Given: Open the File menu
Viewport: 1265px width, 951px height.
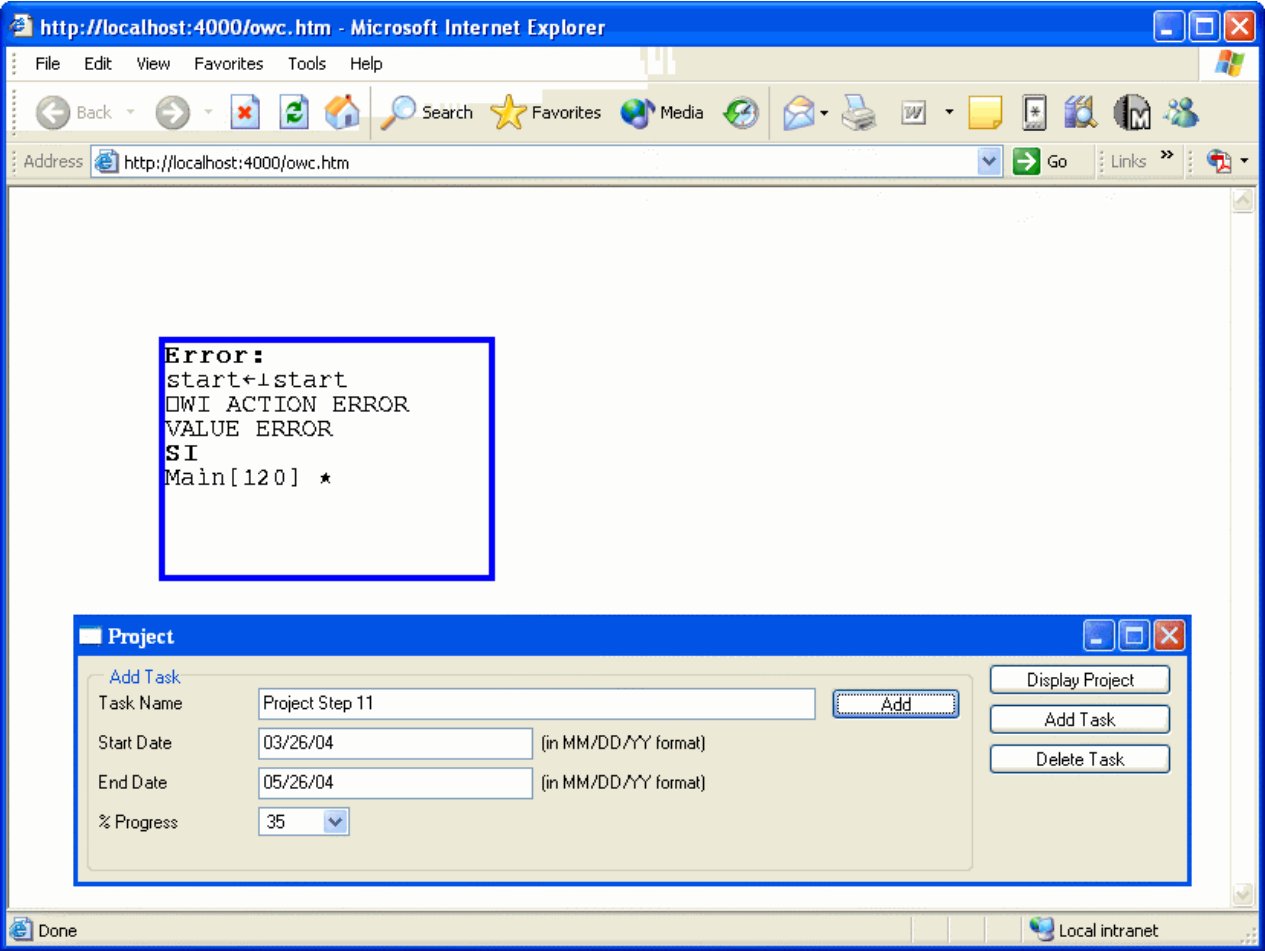Looking at the screenshot, I should (x=47, y=63).
